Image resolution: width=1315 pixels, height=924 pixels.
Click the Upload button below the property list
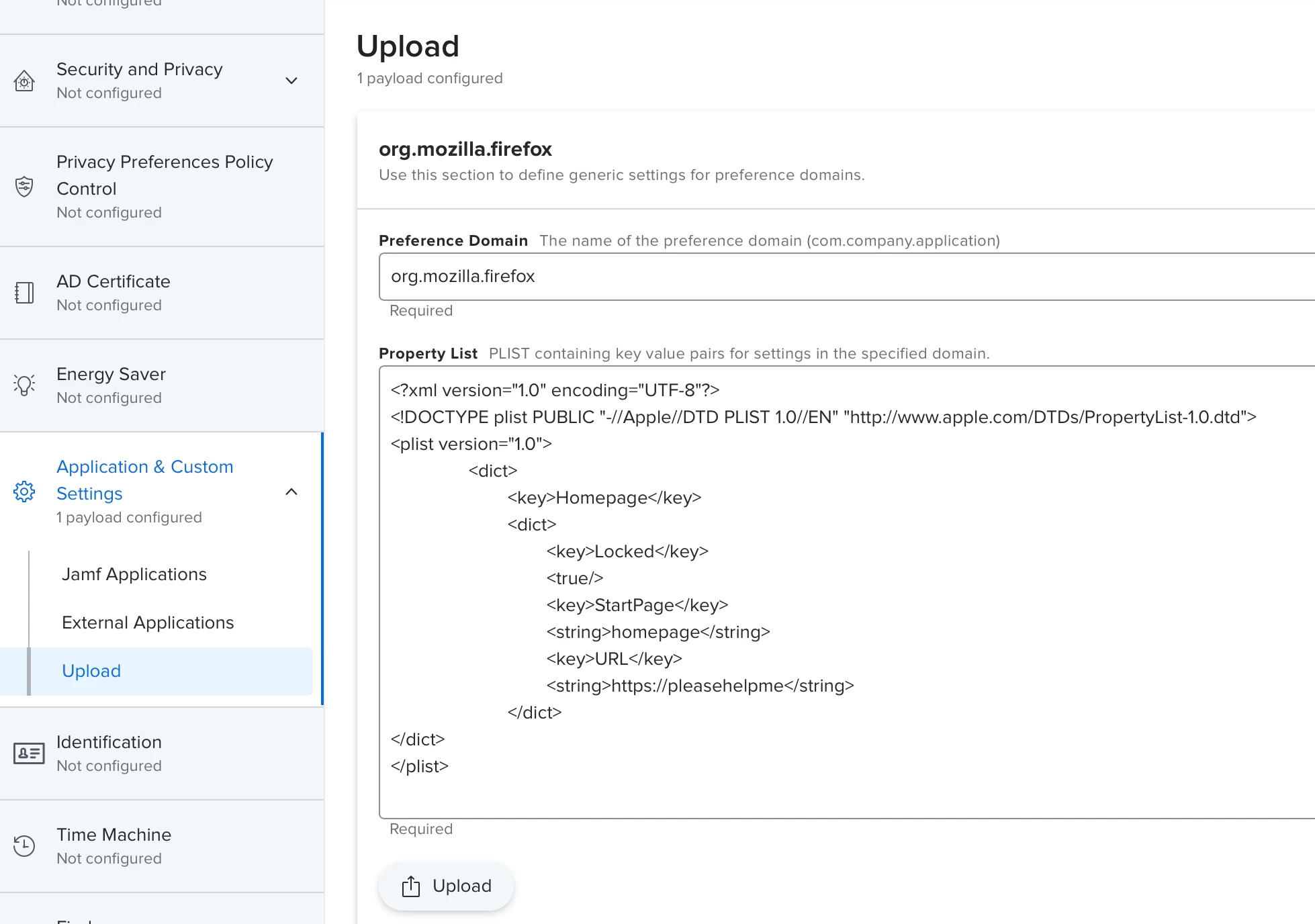(x=446, y=886)
